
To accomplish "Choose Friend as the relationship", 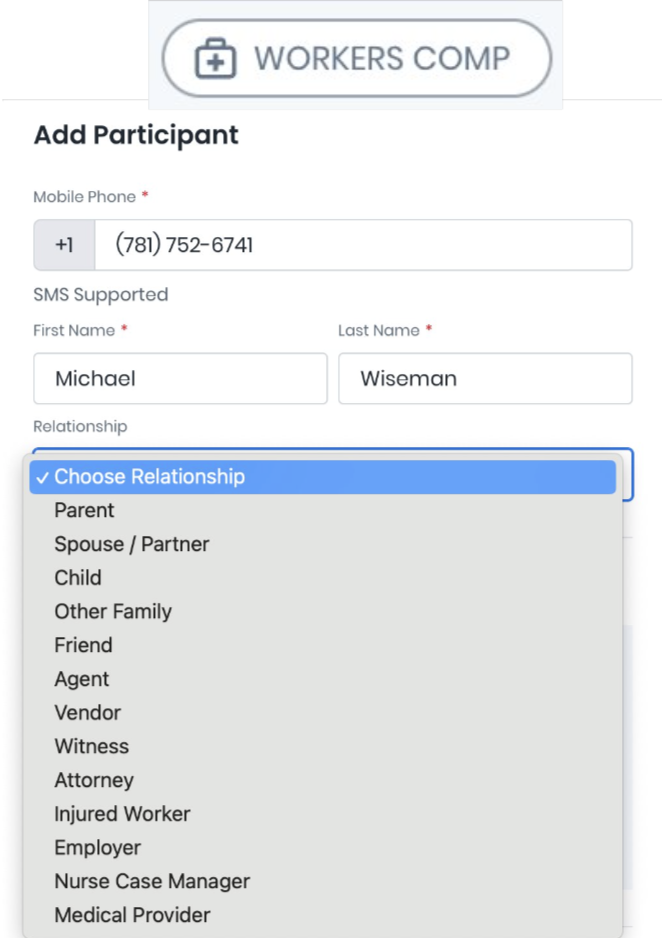I will (83, 646).
